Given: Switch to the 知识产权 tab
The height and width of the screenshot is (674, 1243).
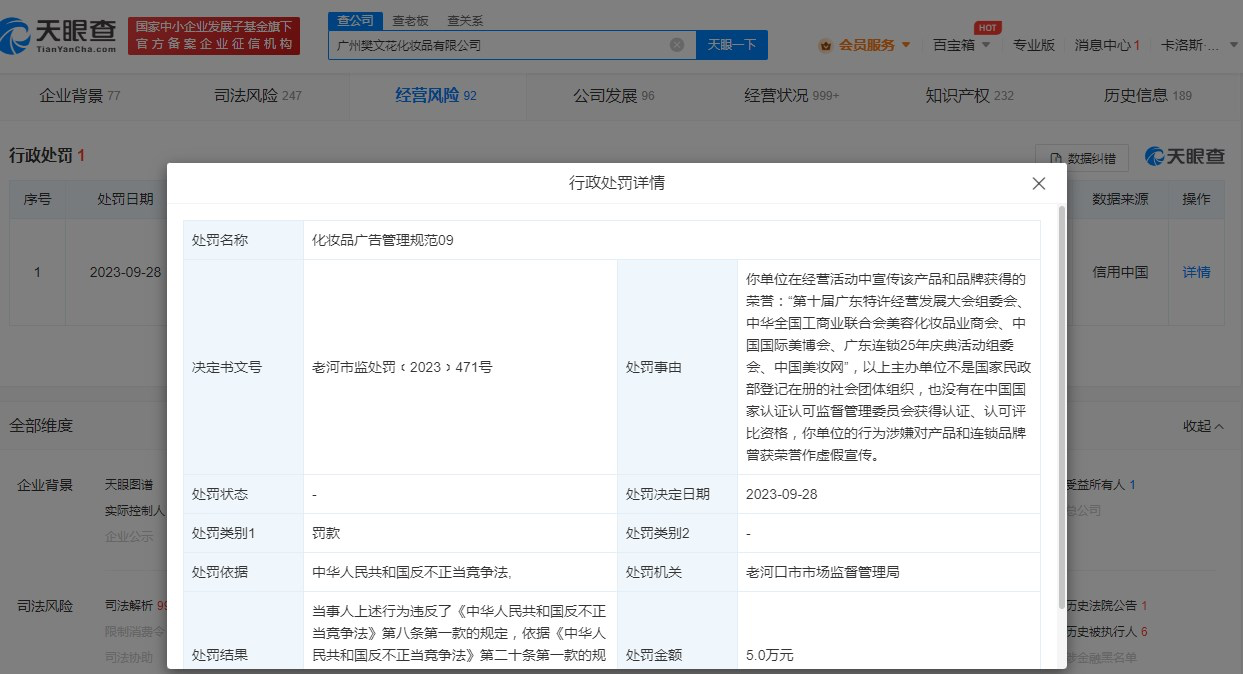Looking at the screenshot, I should click(x=969, y=96).
